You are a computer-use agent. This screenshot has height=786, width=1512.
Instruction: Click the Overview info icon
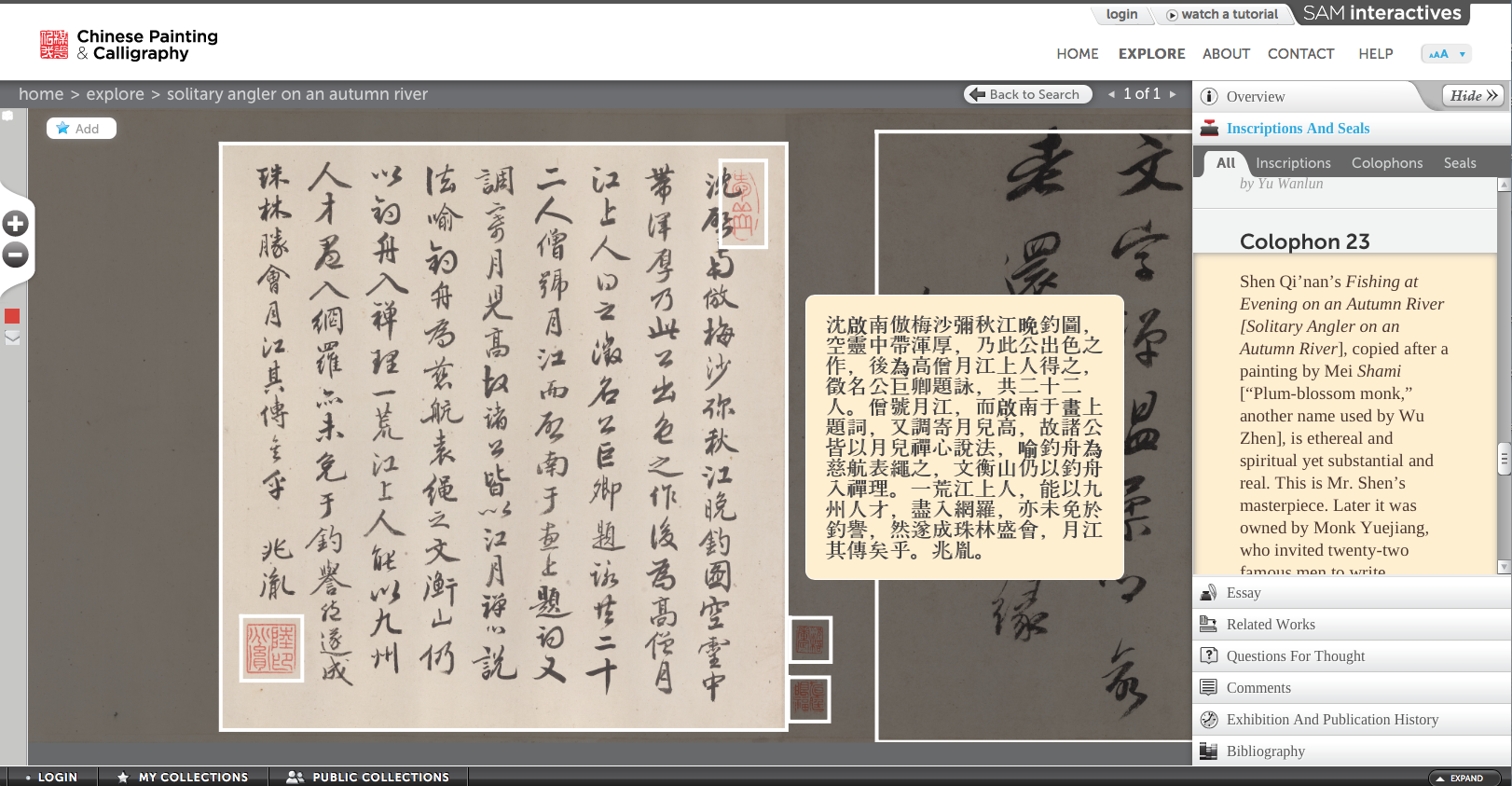point(1209,97)
